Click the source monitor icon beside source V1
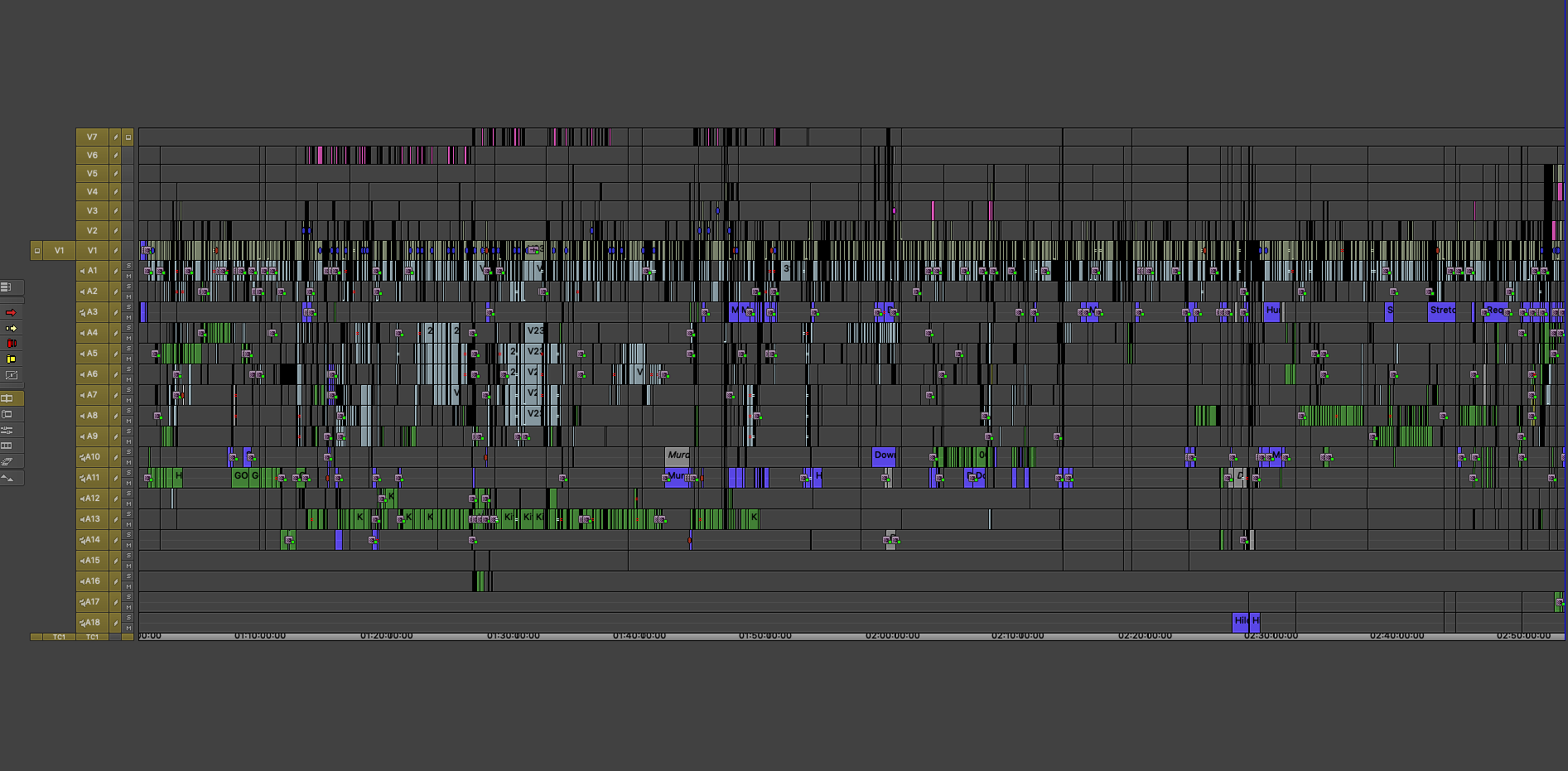The width and height of the screenshot is (1568, 771). click(x=37, y=251)
